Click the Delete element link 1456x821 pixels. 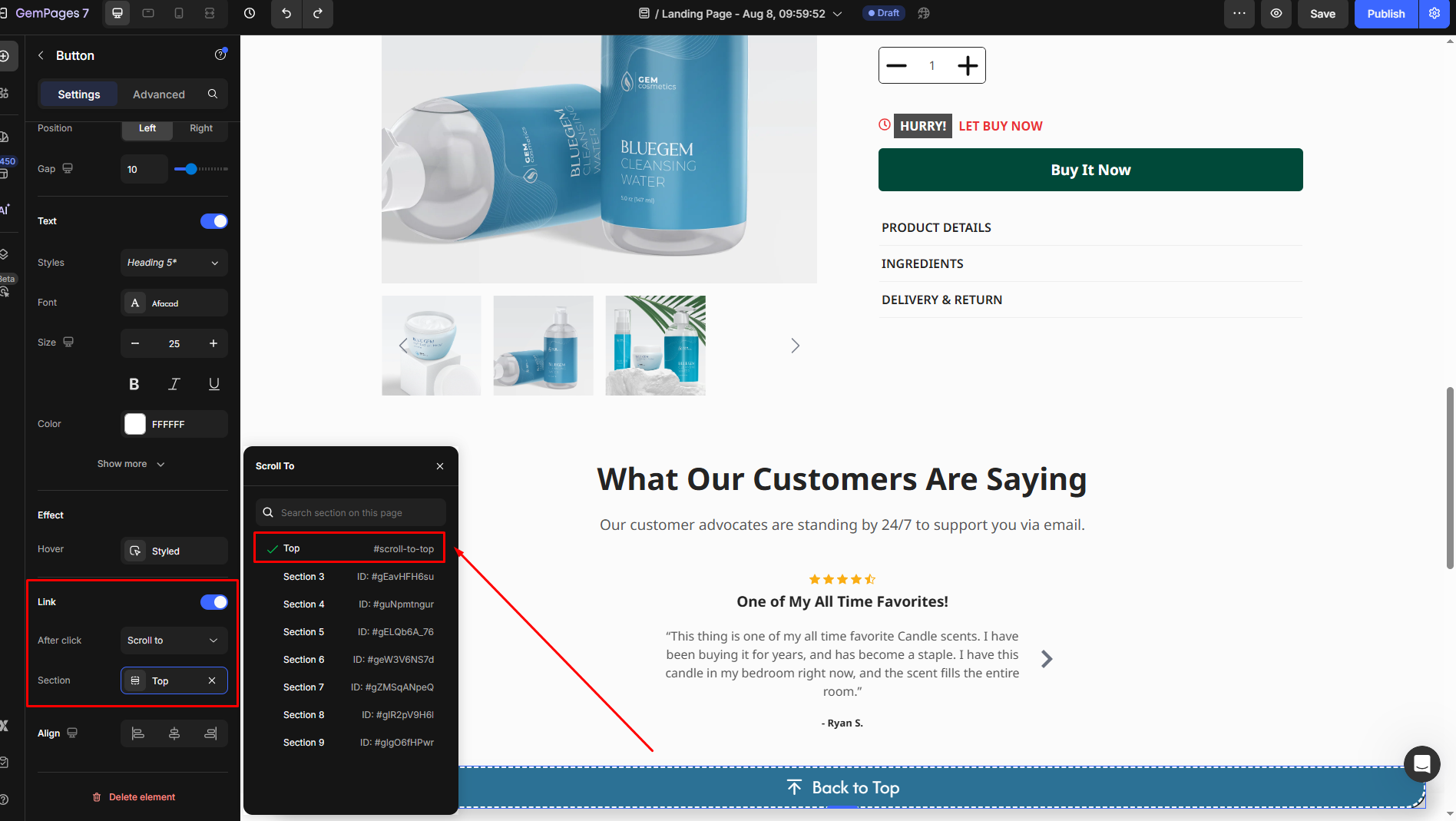134,797
